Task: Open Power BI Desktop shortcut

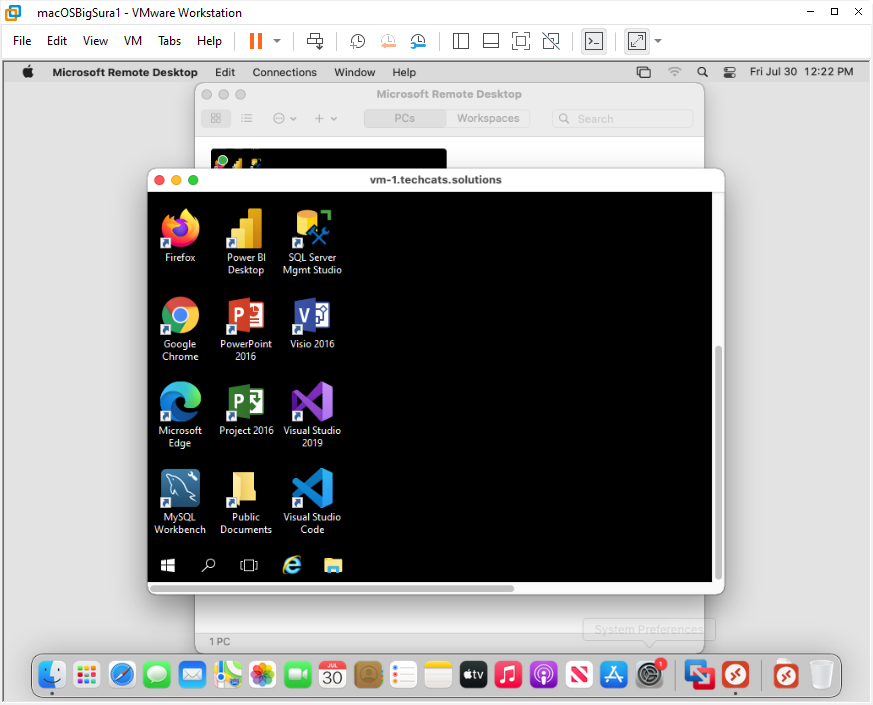Action: tap(246, 242)
